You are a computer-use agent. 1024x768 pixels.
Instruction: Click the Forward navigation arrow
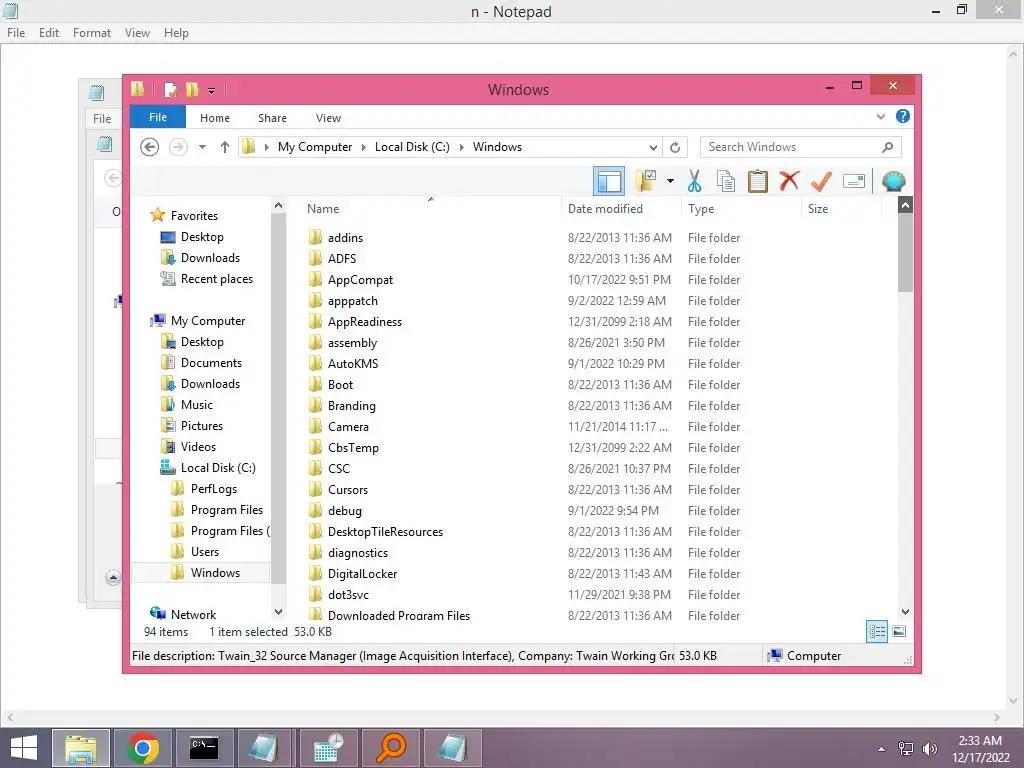[178, 147]
